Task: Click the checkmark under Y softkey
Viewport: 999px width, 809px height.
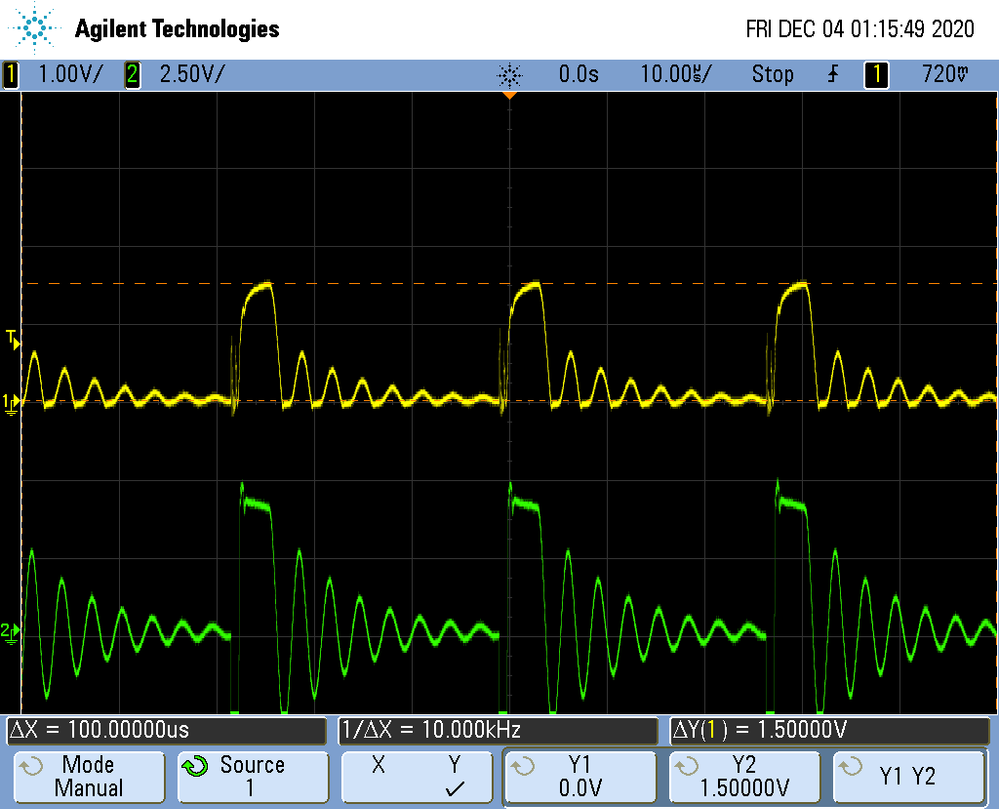Action: [x=454, y=789]
